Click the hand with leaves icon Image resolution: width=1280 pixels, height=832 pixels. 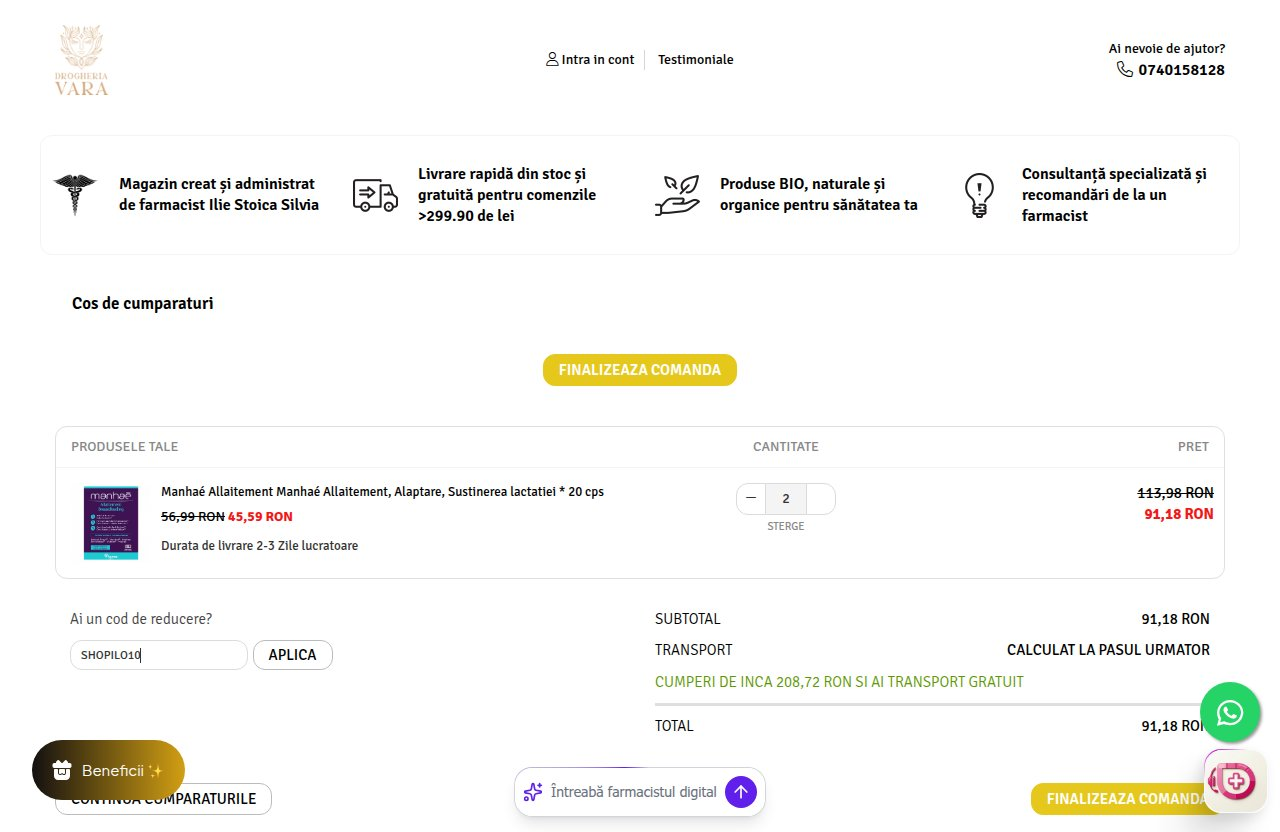677,195
